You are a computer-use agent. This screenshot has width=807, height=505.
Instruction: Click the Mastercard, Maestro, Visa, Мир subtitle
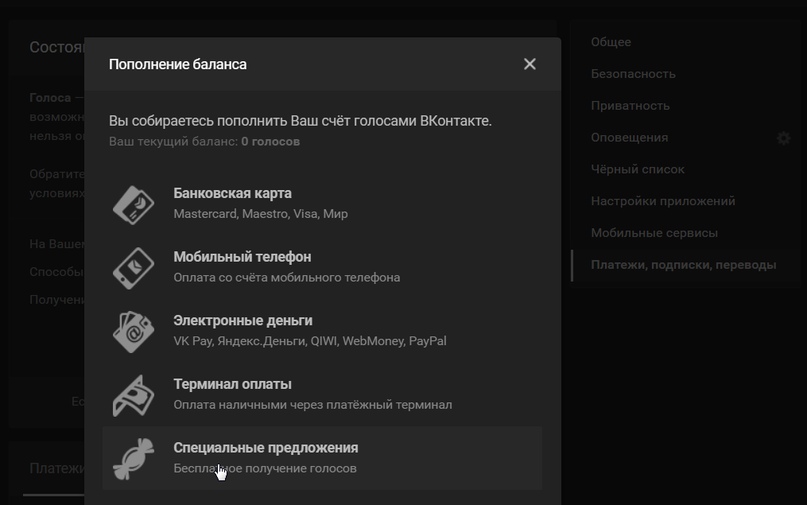(x=260, y=214)
